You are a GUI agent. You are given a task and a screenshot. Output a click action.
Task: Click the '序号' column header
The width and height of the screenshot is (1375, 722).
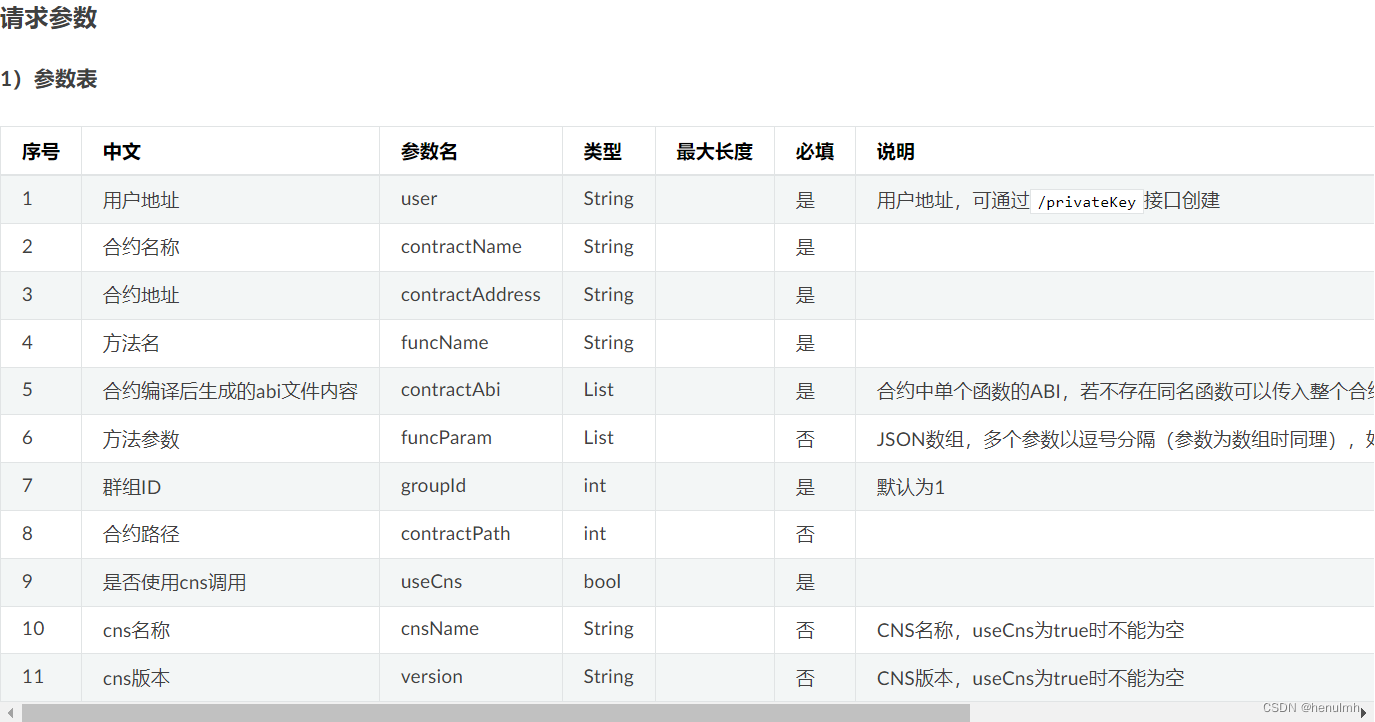[41, 151]
